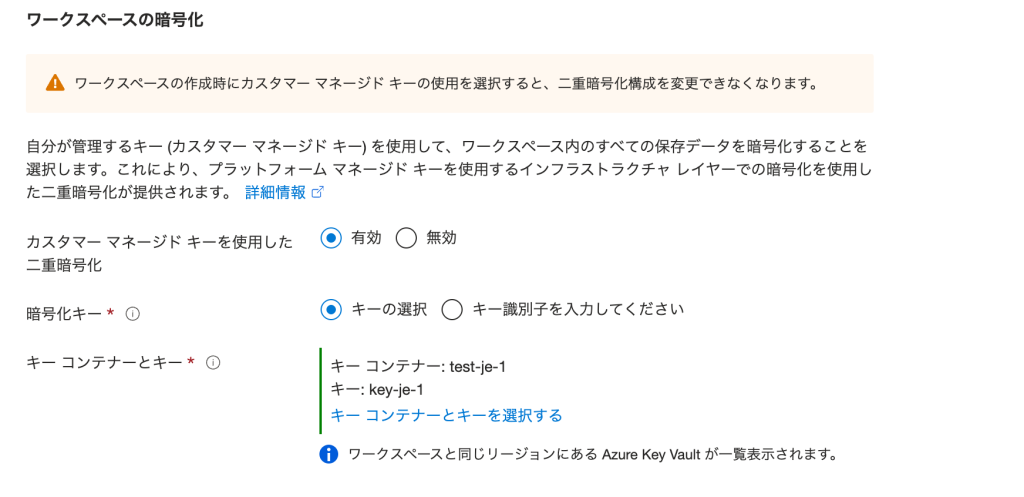The height and width of the screenshot is (497, 1024).
Task: Click the blue information icon for Azure Key Vault note
Action: 329,455
